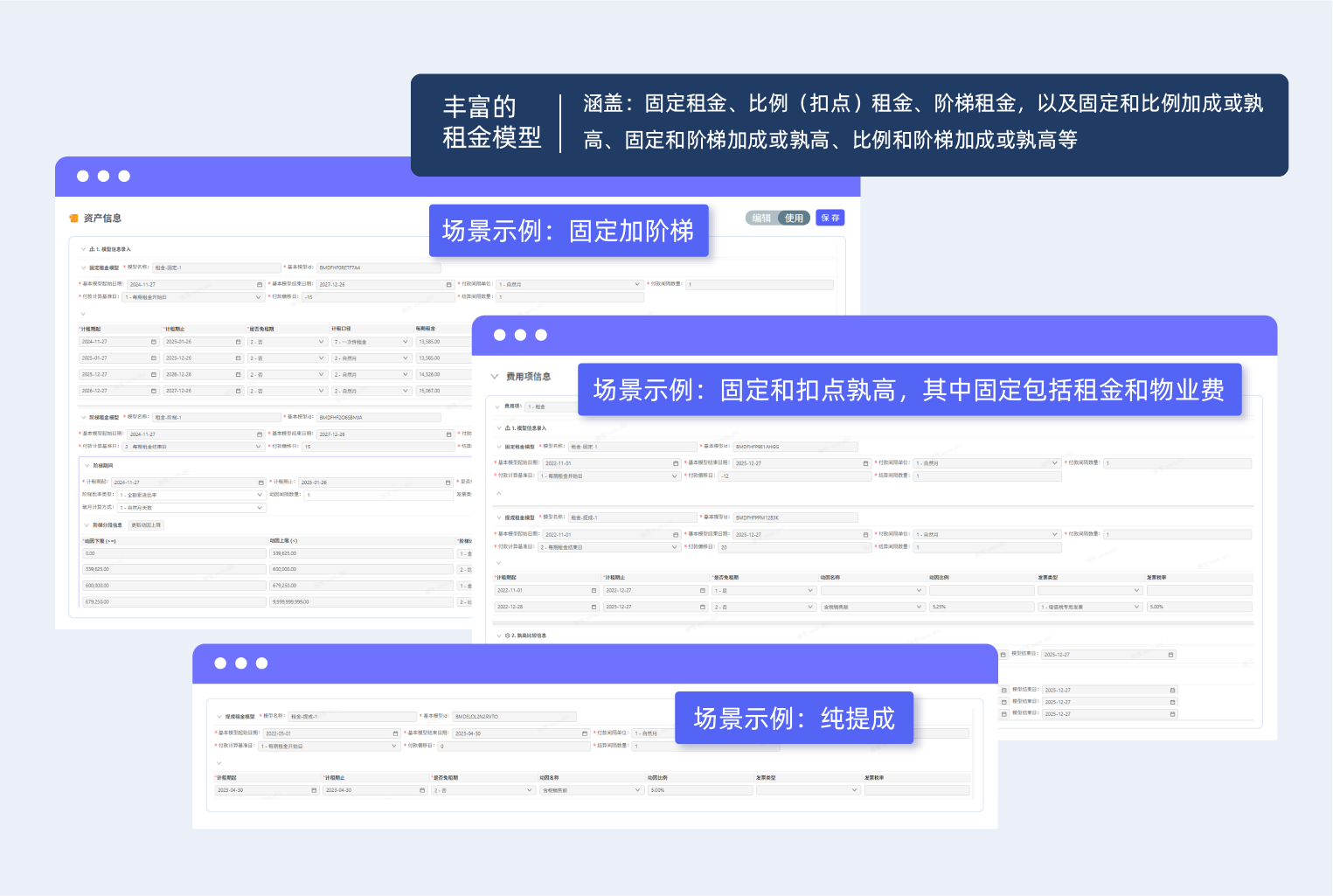Collapse 费用项 1 - 租金 section
1333x896 pixels.
498,406
